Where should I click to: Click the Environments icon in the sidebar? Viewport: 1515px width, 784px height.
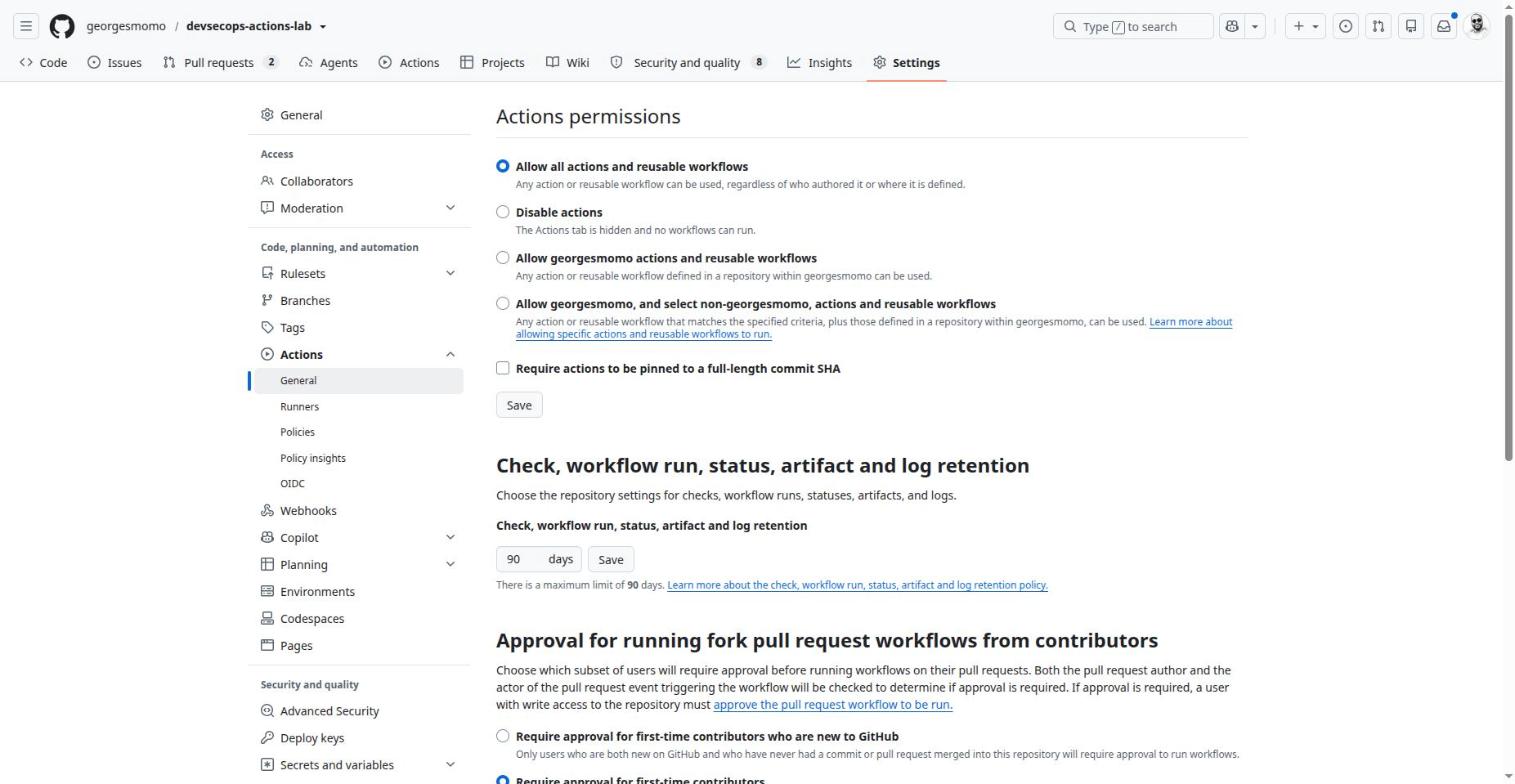[x=267, y=592]
